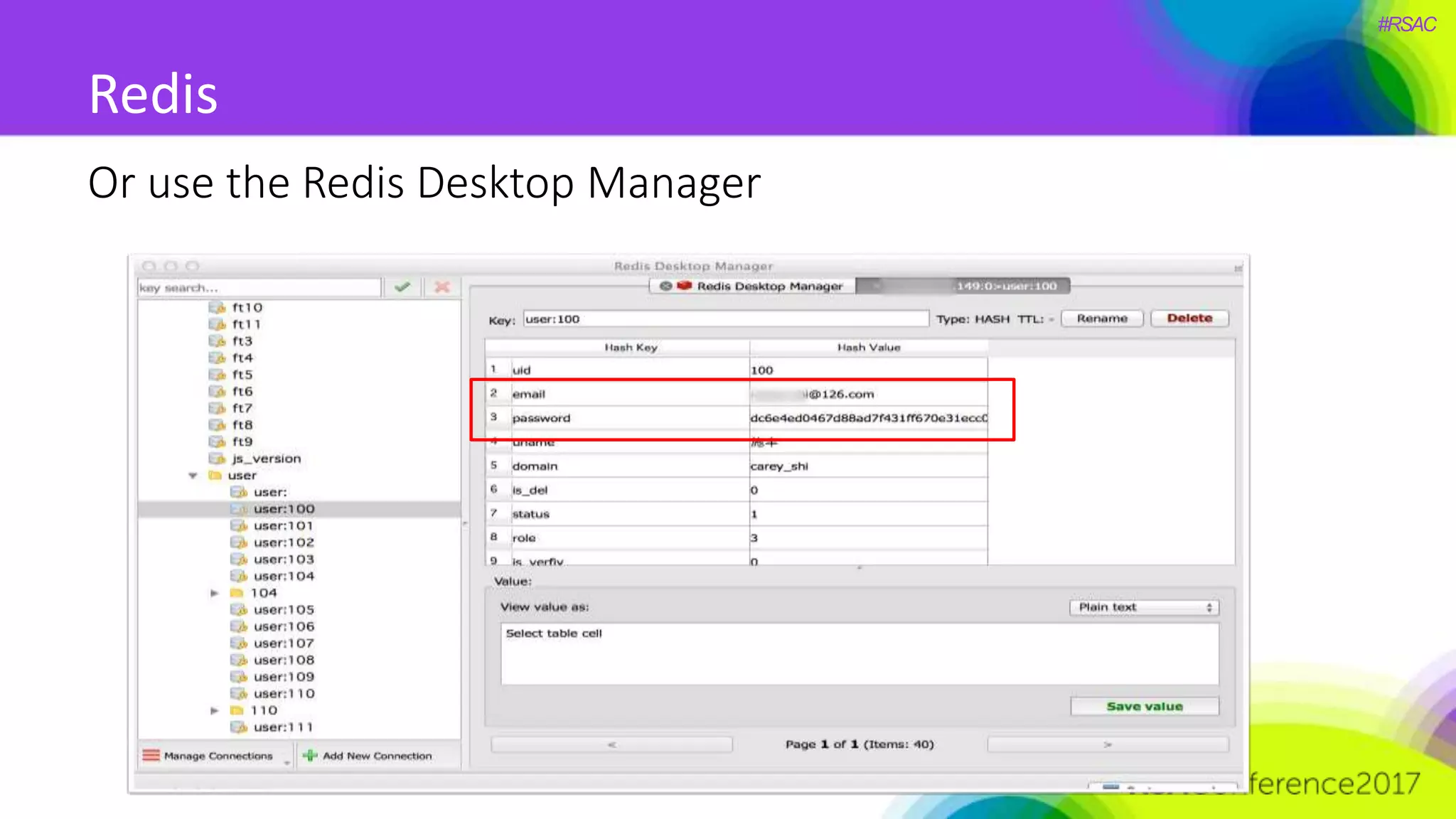The width and height of the screenshot is (1456, 819).
Task: Click the Manage Connections list icon
Action: 151,755
